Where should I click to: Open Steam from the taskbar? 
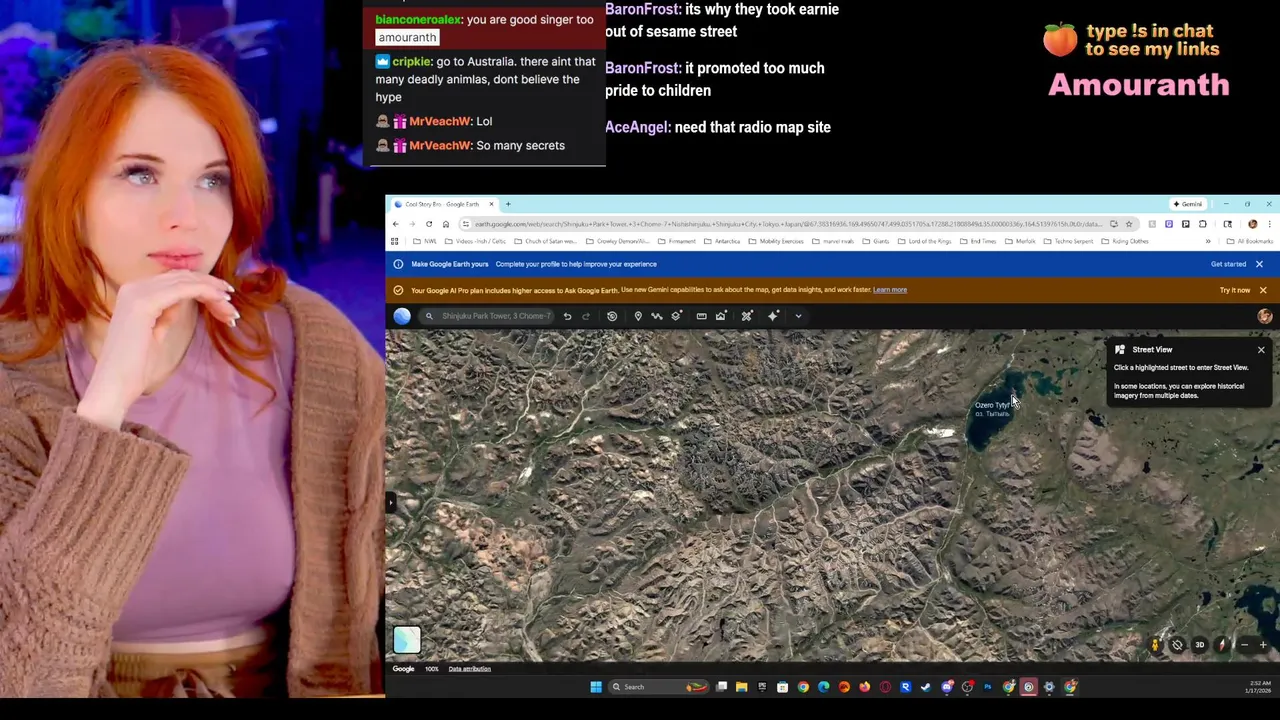[x=926, y=687]
